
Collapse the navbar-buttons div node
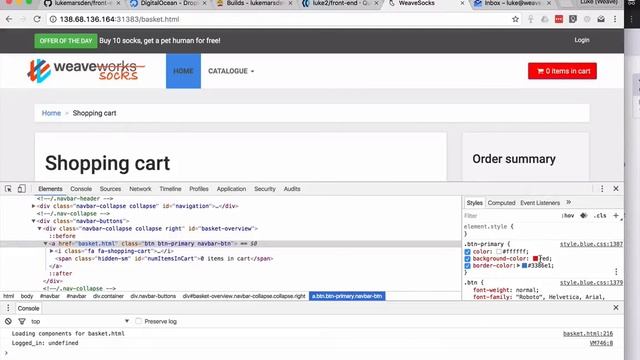33,221
